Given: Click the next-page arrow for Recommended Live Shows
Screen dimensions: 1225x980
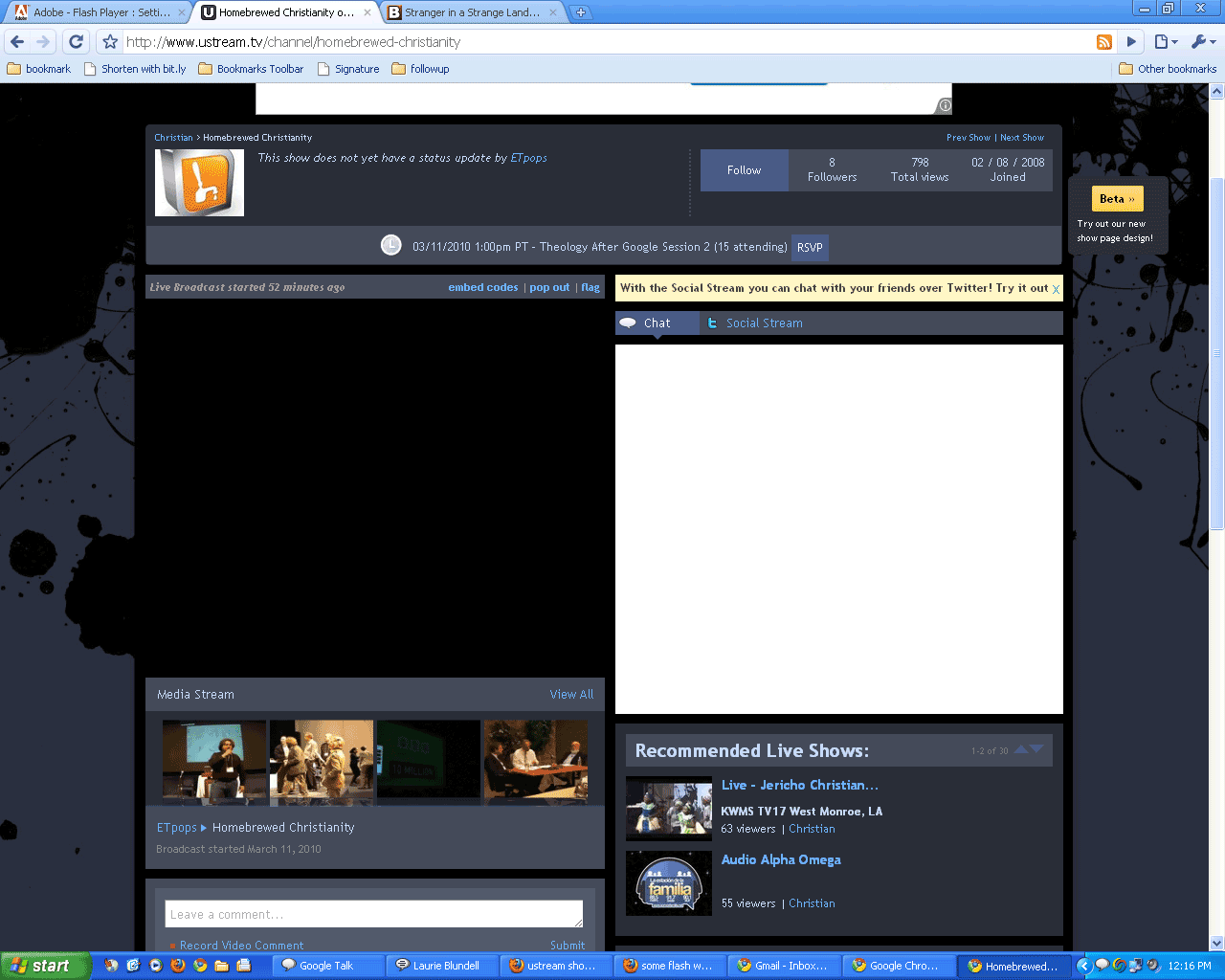Looking at the screenshot, I should 1036,749.
